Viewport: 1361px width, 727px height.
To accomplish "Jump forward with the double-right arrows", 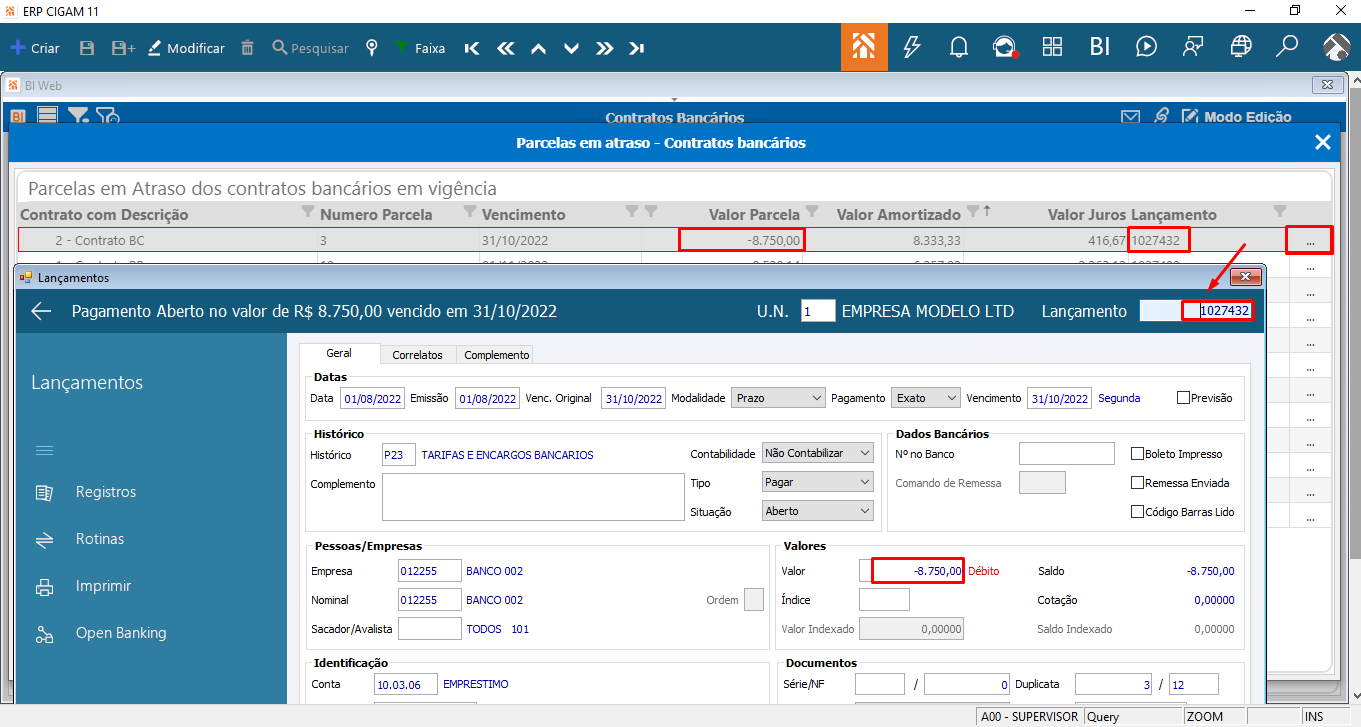I will coord(604,48).
